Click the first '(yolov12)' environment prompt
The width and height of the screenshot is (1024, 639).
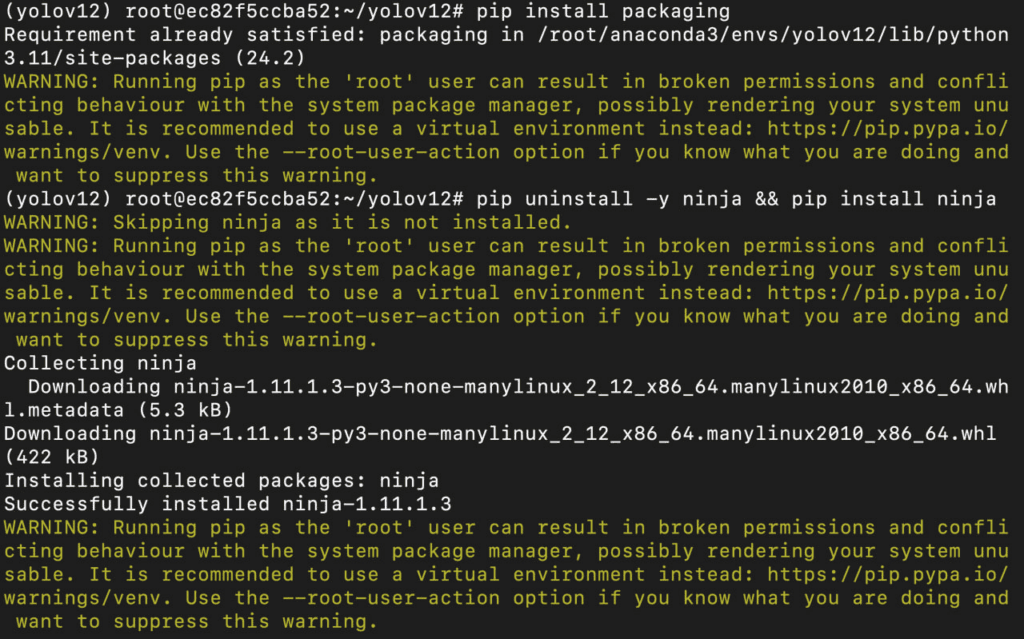(57, 11)
